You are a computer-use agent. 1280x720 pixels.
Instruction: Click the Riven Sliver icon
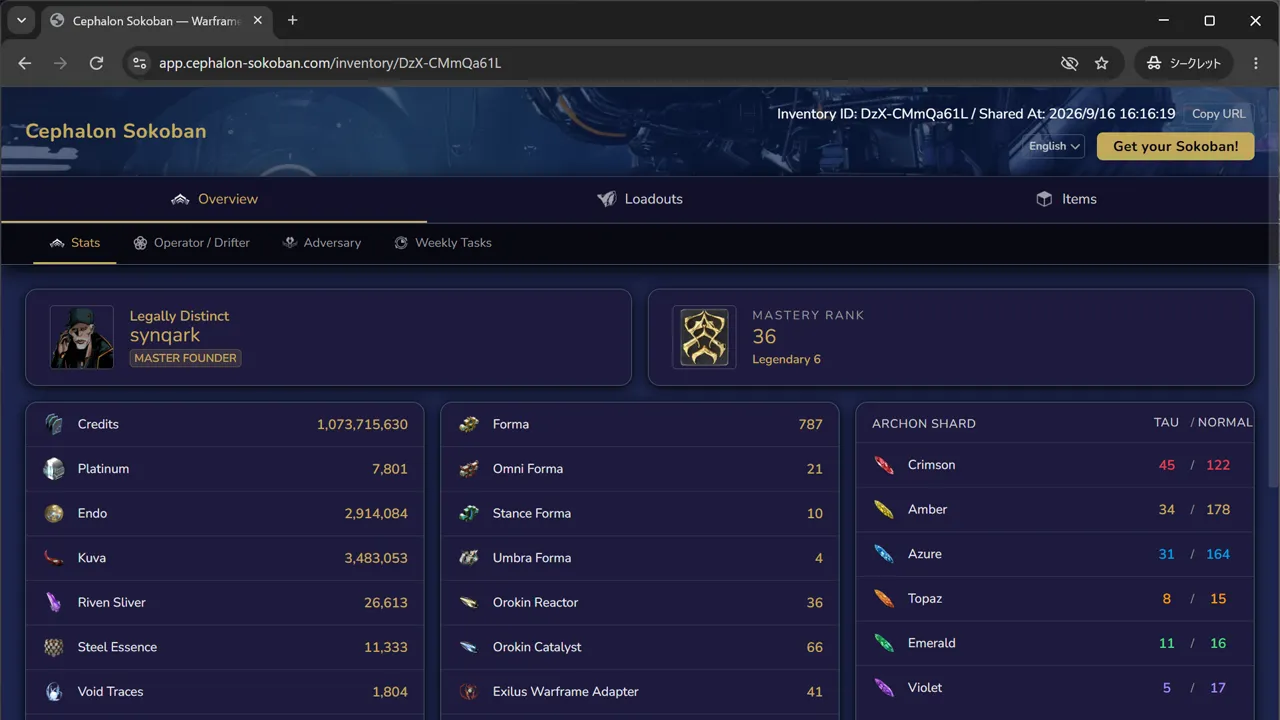pos(54,602)
